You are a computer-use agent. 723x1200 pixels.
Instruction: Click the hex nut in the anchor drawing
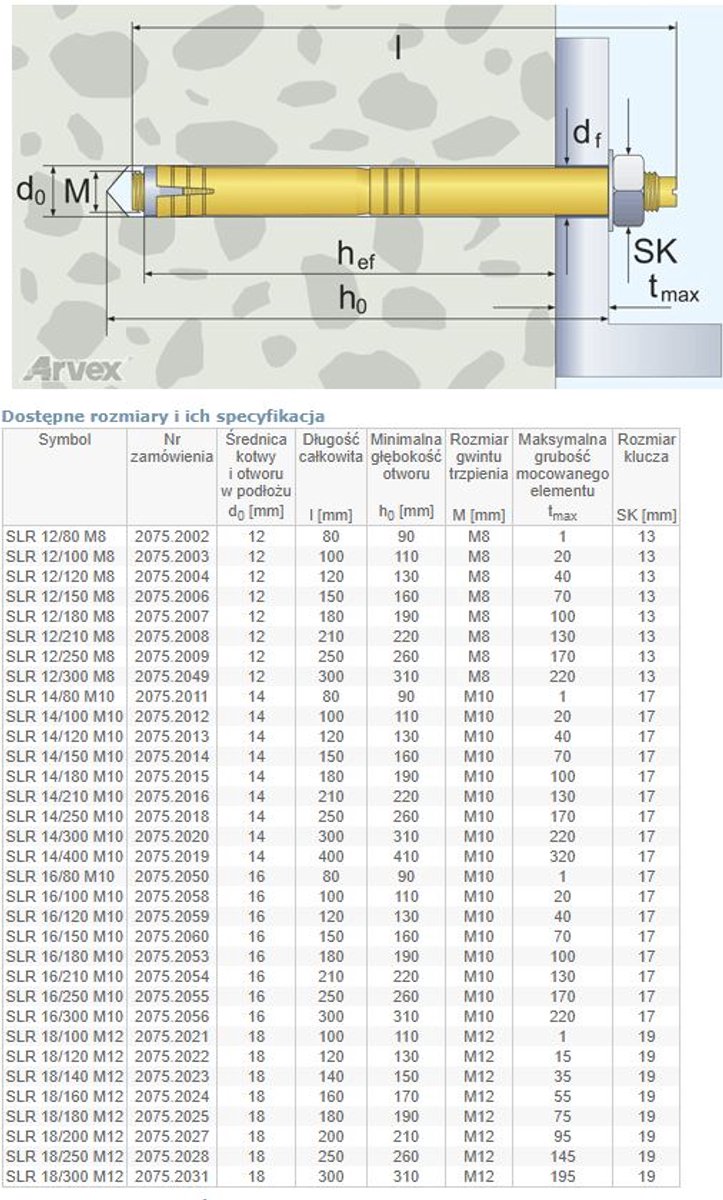coord(627,190)
